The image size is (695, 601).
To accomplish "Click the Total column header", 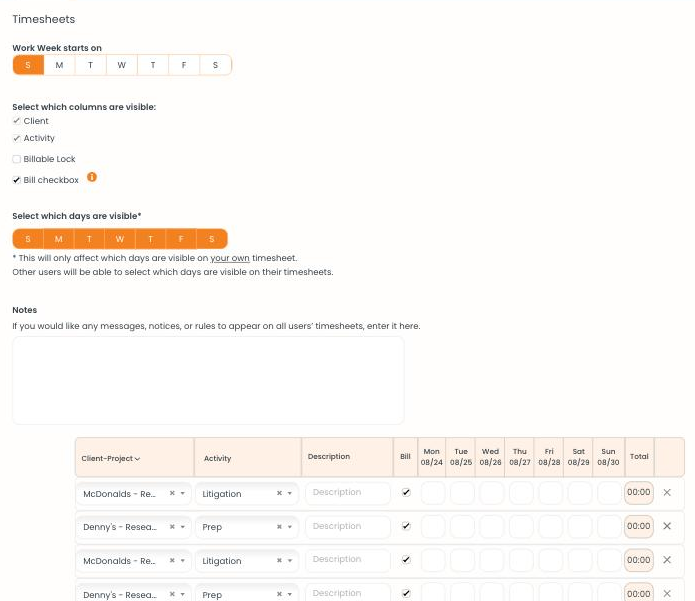I will coord(639,457).
